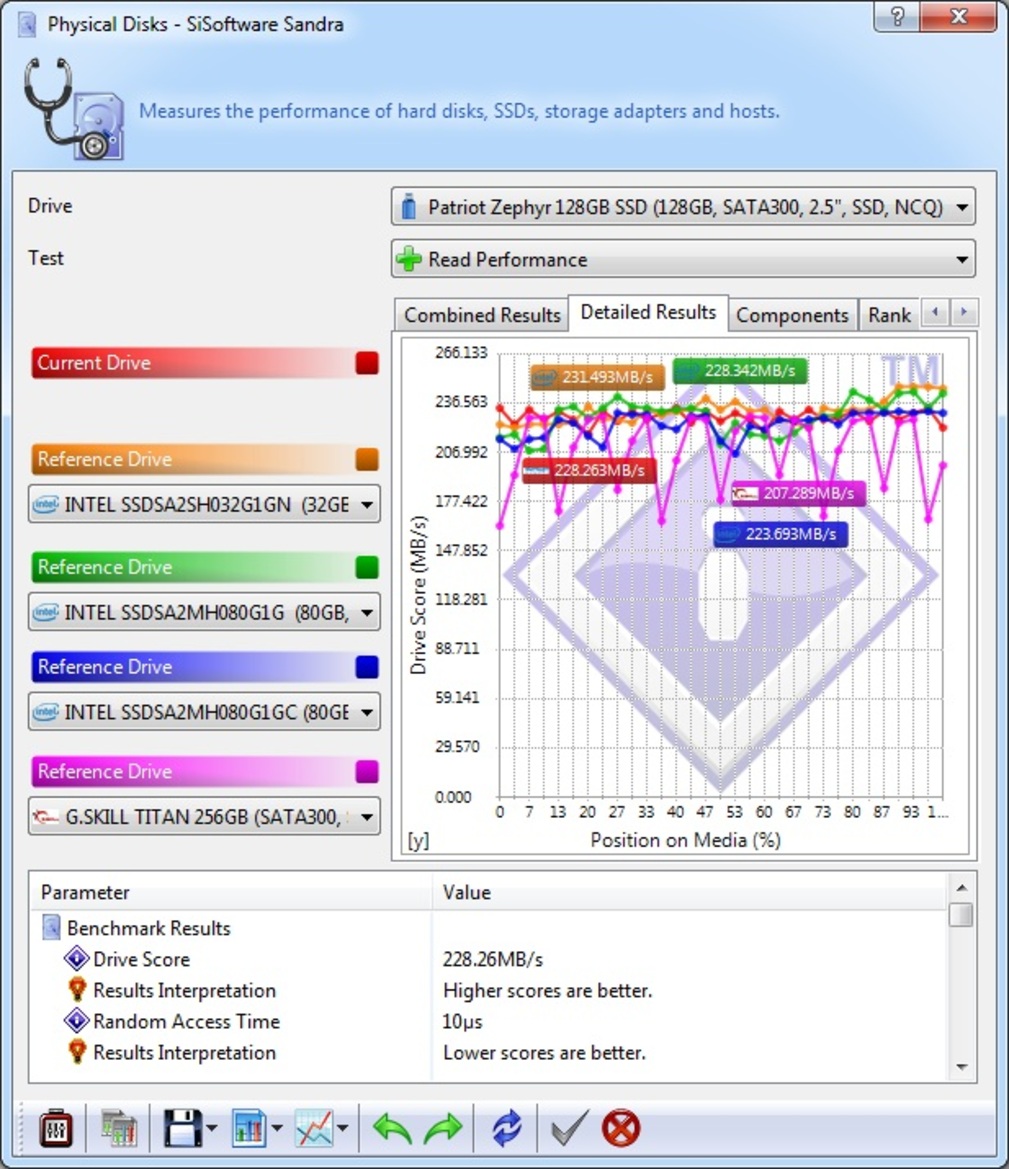Image resolution: width=1009 pixels, height=1169 pixels.
Task: Click the results list scrollbar up arrow
Action: 961,887
